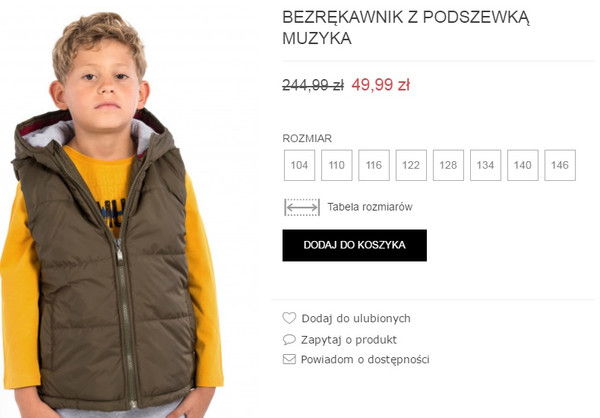Pick size 116

click(x=374, y=165)
